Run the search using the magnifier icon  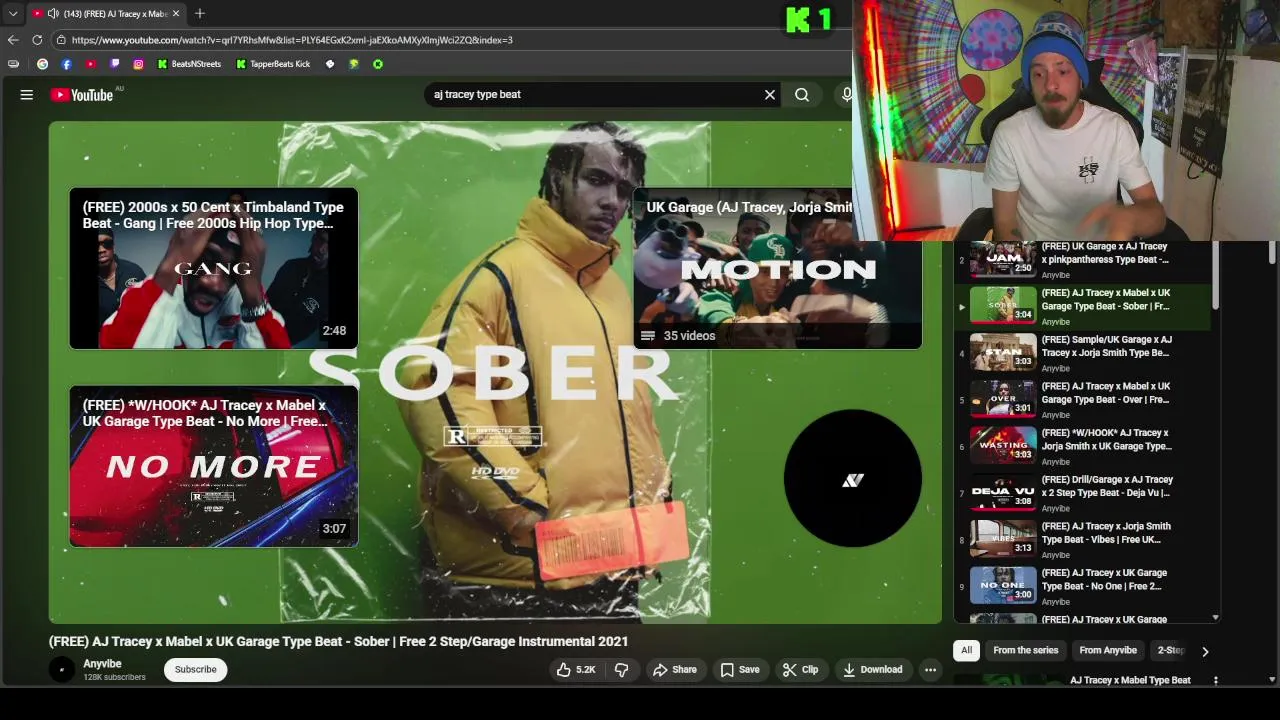802,94
